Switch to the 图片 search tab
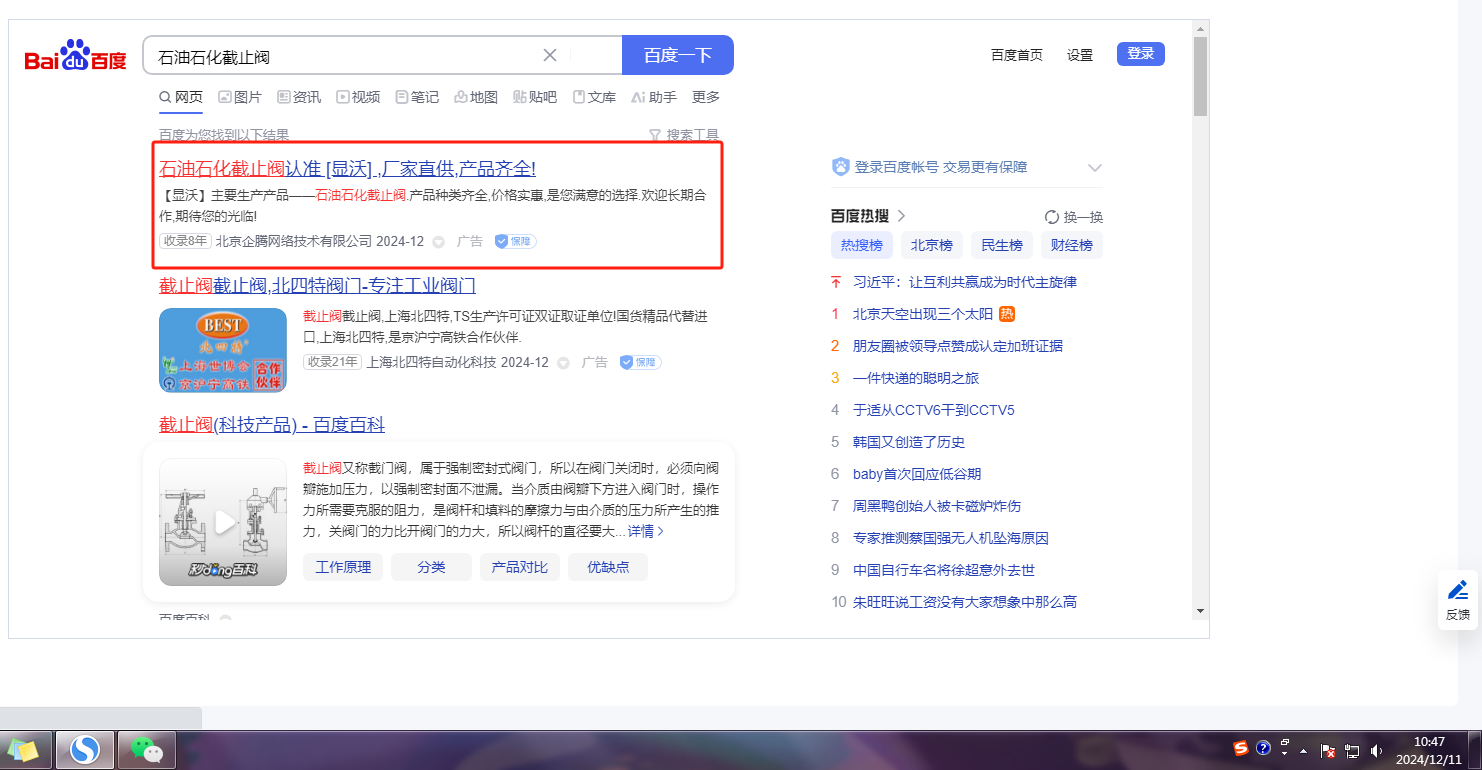Screen dimensions: 1482x770 pyautogui.click(x=240, y=97)
